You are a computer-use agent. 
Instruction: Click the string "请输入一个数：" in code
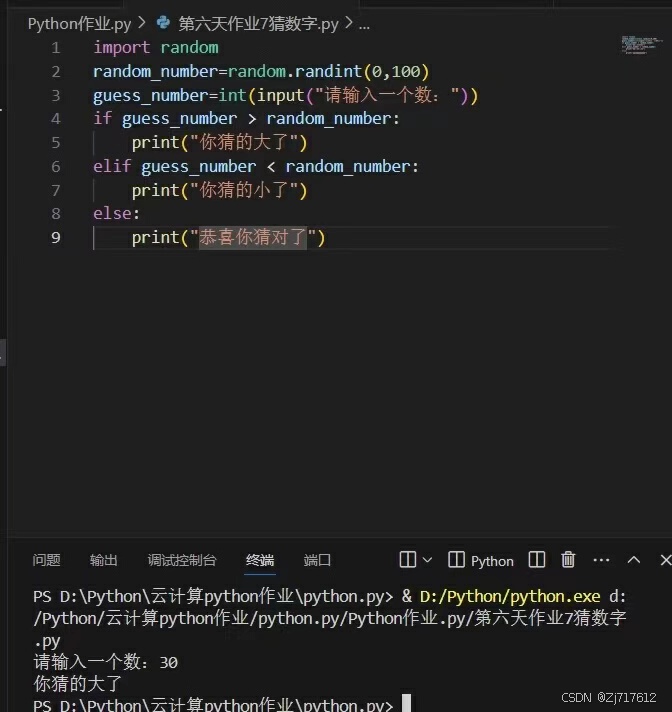point(387,95)
